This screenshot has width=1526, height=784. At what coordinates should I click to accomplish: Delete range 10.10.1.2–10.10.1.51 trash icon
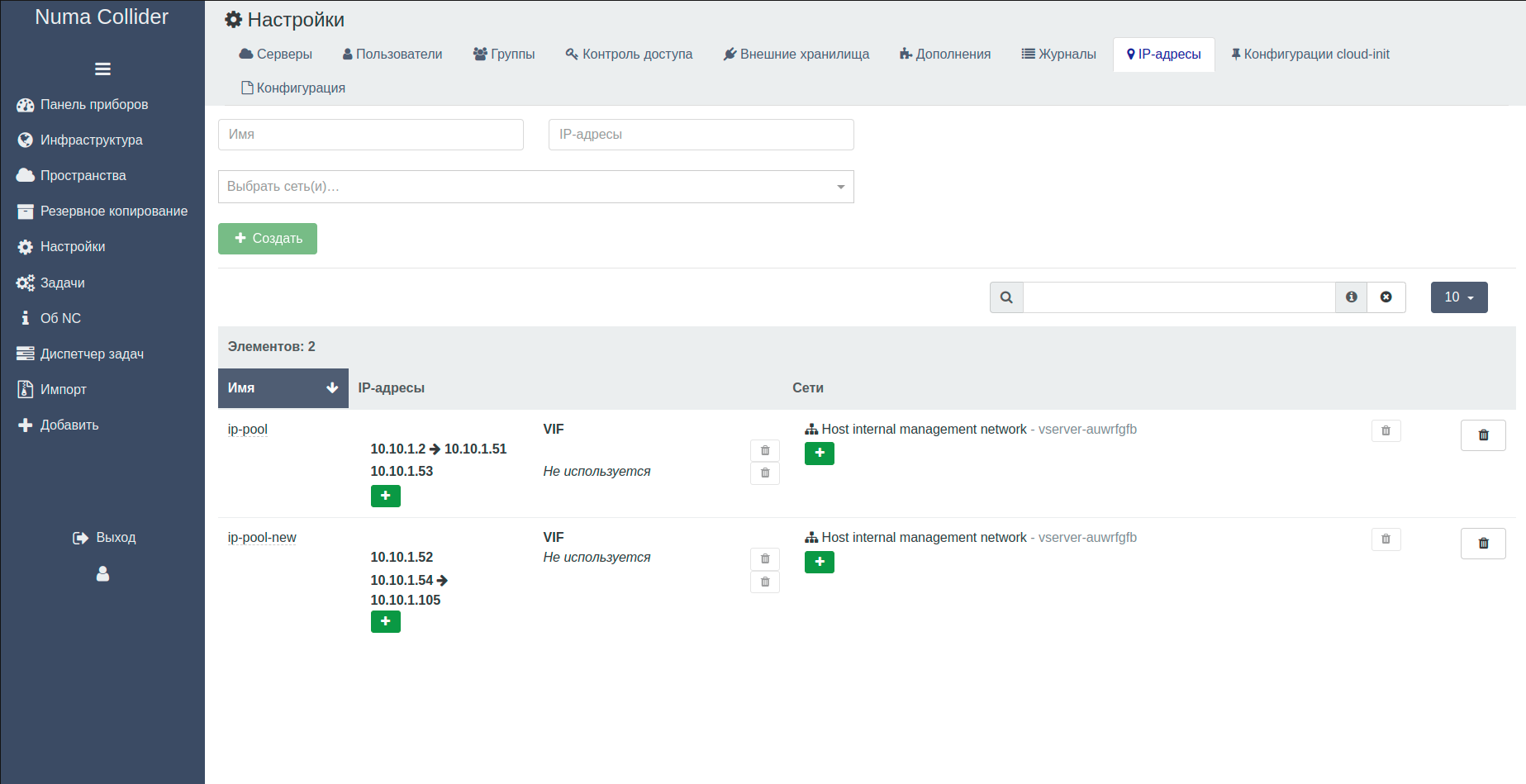(765, 451)
